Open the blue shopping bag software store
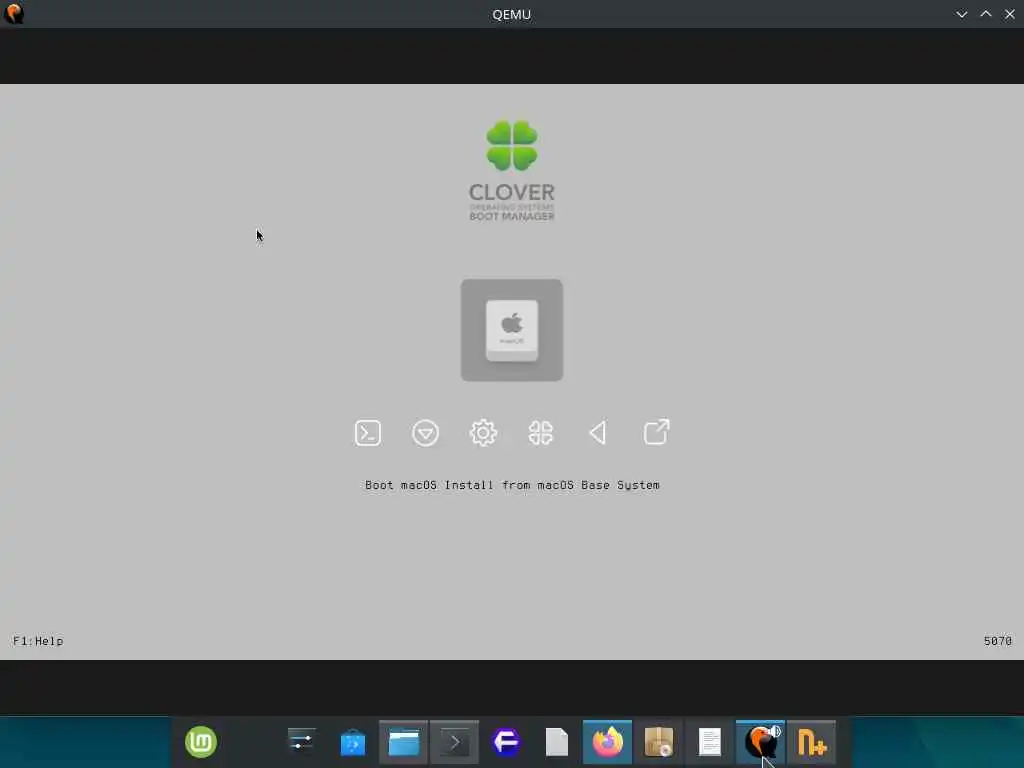 (353, 743)
